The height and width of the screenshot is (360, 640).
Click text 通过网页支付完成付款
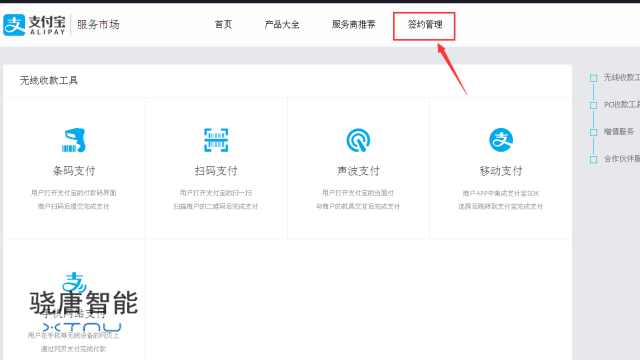pyautogui.click(x=73, y=349)
